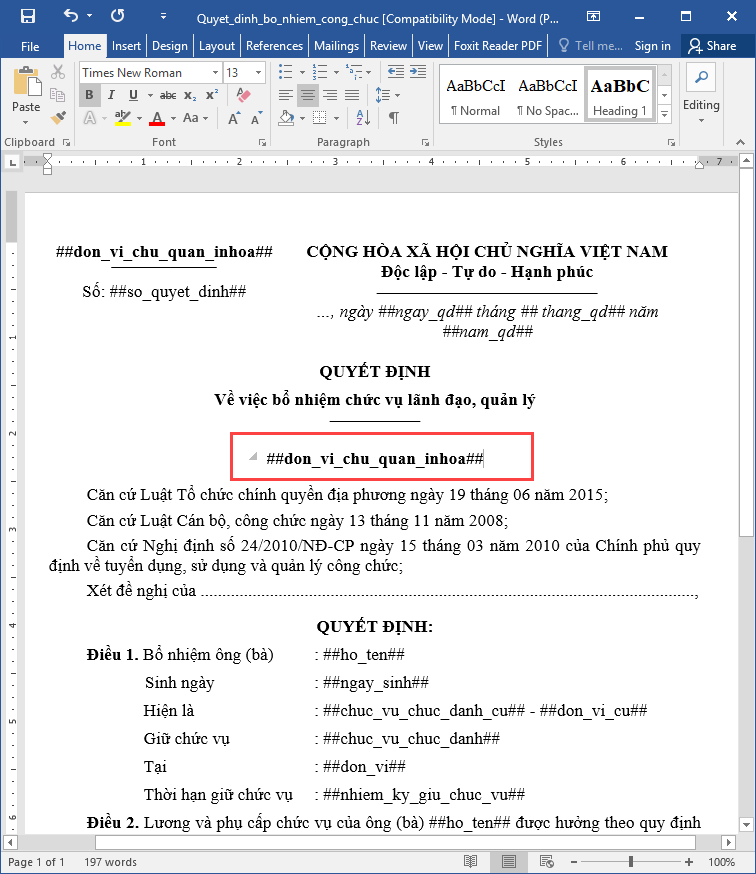Expand the Styles gallery more arrow
The height and width of the screenshot is (874, 756).
coord(665,113)
